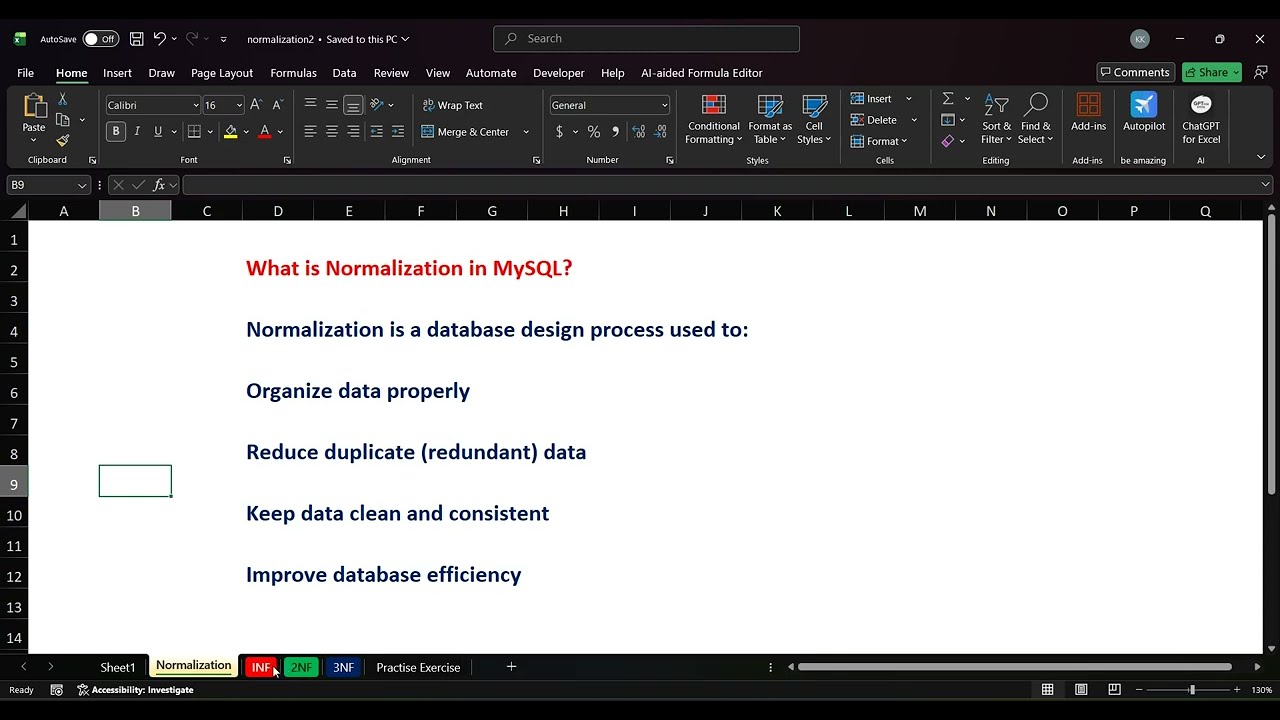Apply Align Right to cell
The height and width of the screenshot is (720, 1280).
pyautogui.click(x=353, y=132)
